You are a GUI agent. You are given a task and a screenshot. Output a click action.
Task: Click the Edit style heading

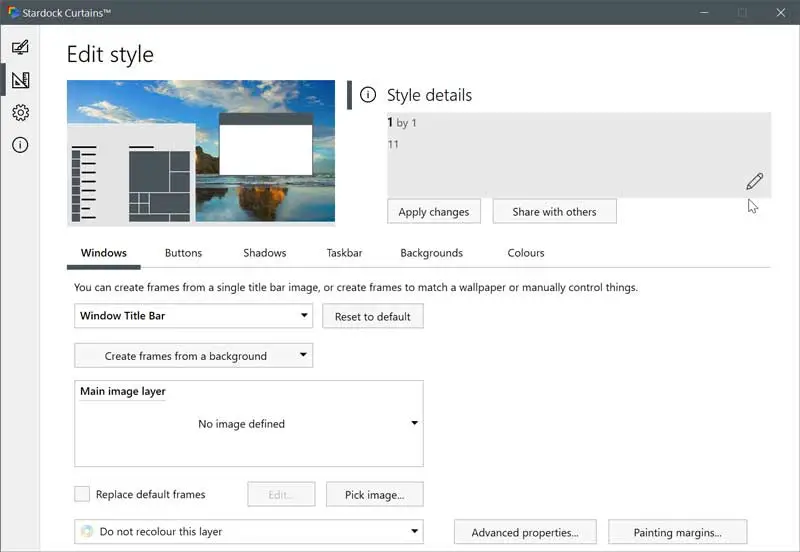coord(110,55)
